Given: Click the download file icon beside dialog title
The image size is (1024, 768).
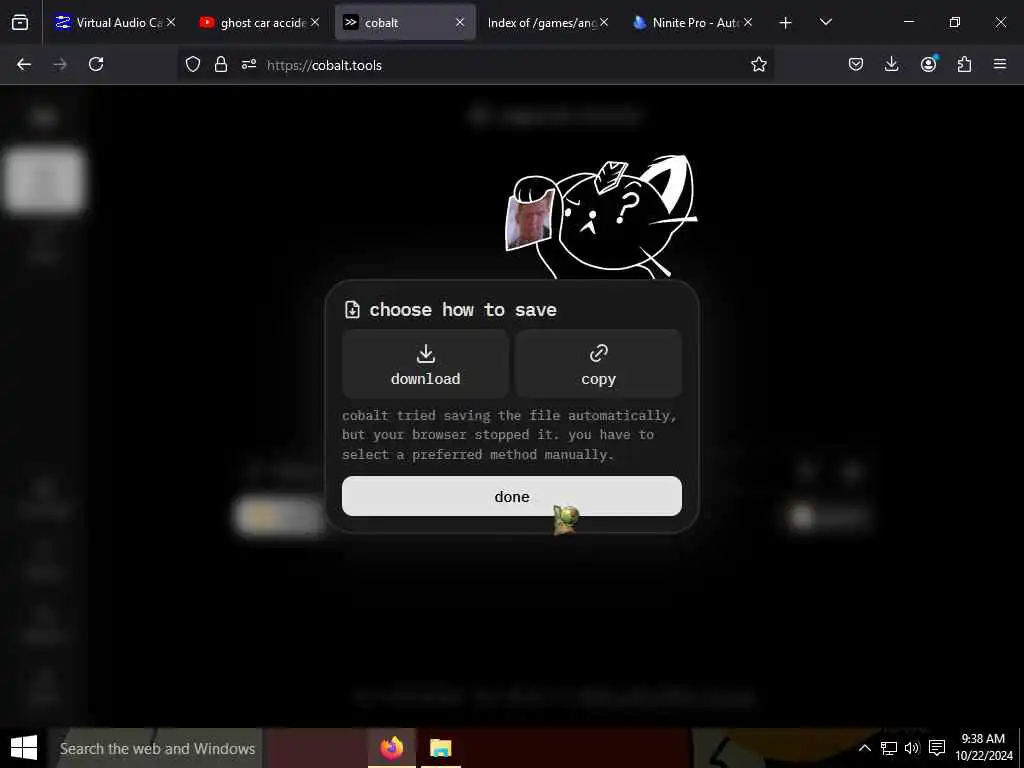Looking at the screenshot, I should tap(352, 310).
